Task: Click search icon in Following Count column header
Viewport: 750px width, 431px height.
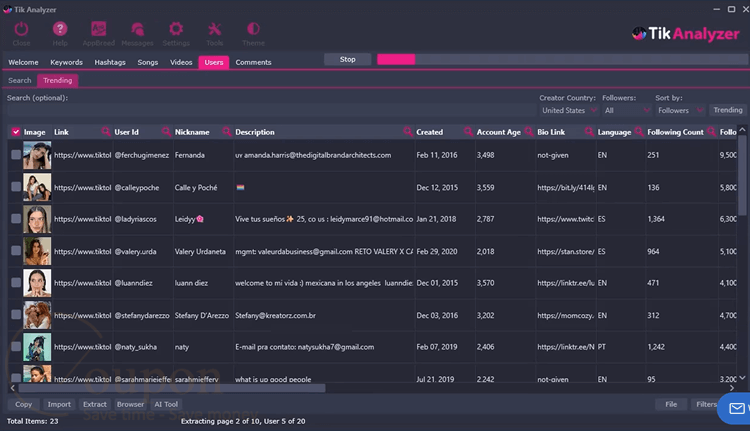Action: click(x=711, y=132)
